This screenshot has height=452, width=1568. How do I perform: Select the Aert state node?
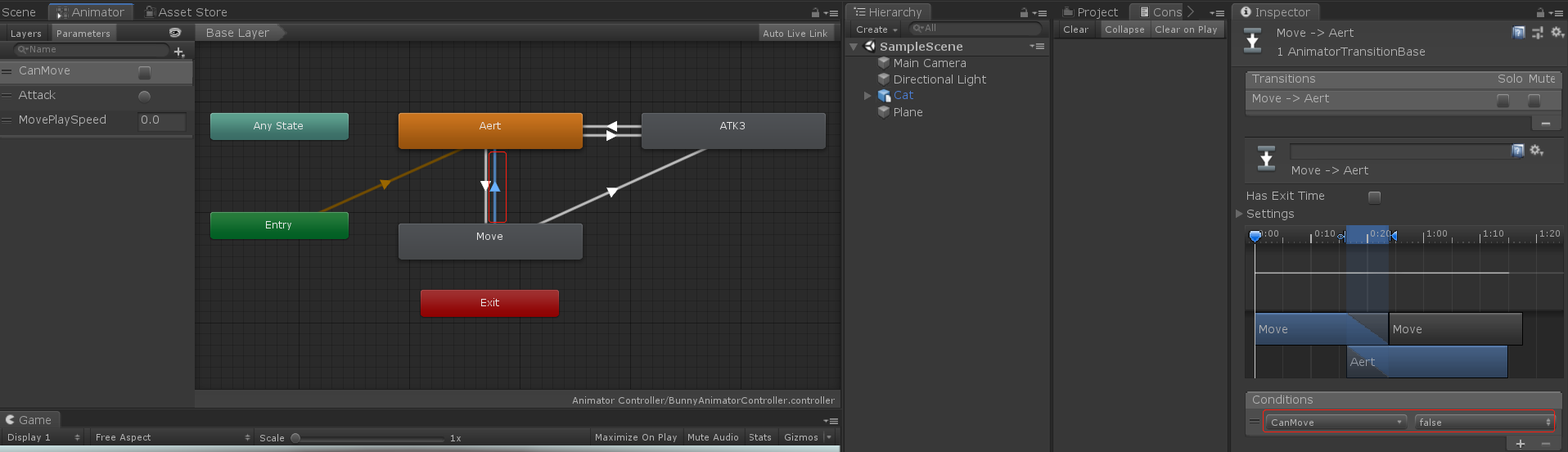pos(490,130)
